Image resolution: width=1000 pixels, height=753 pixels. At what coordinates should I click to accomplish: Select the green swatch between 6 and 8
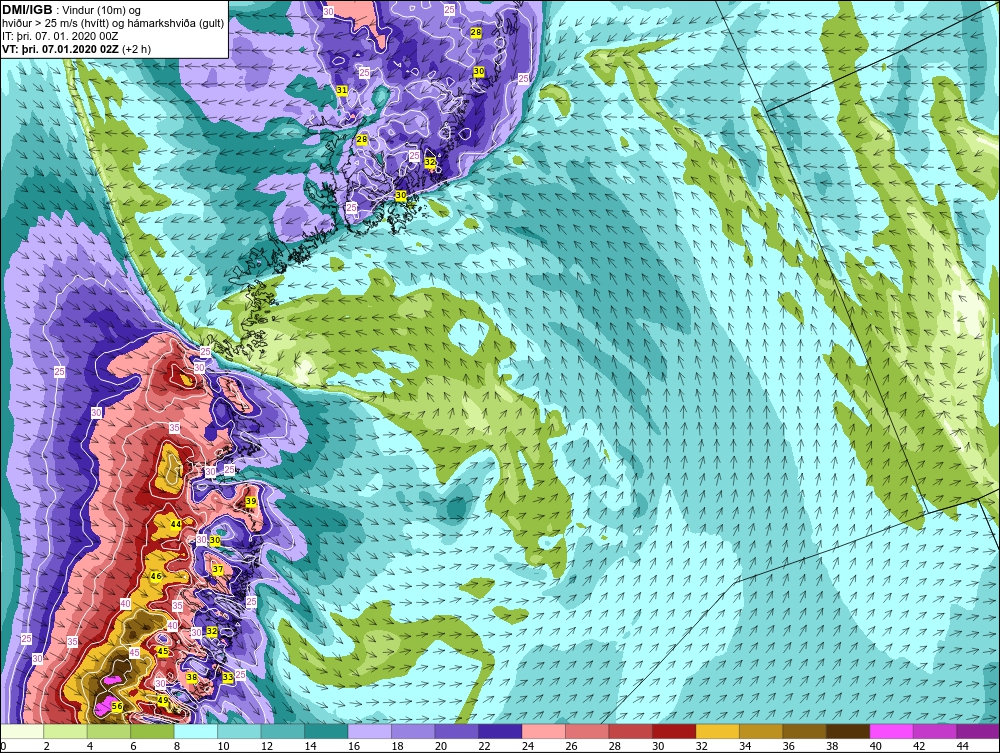tap(152, 731)
